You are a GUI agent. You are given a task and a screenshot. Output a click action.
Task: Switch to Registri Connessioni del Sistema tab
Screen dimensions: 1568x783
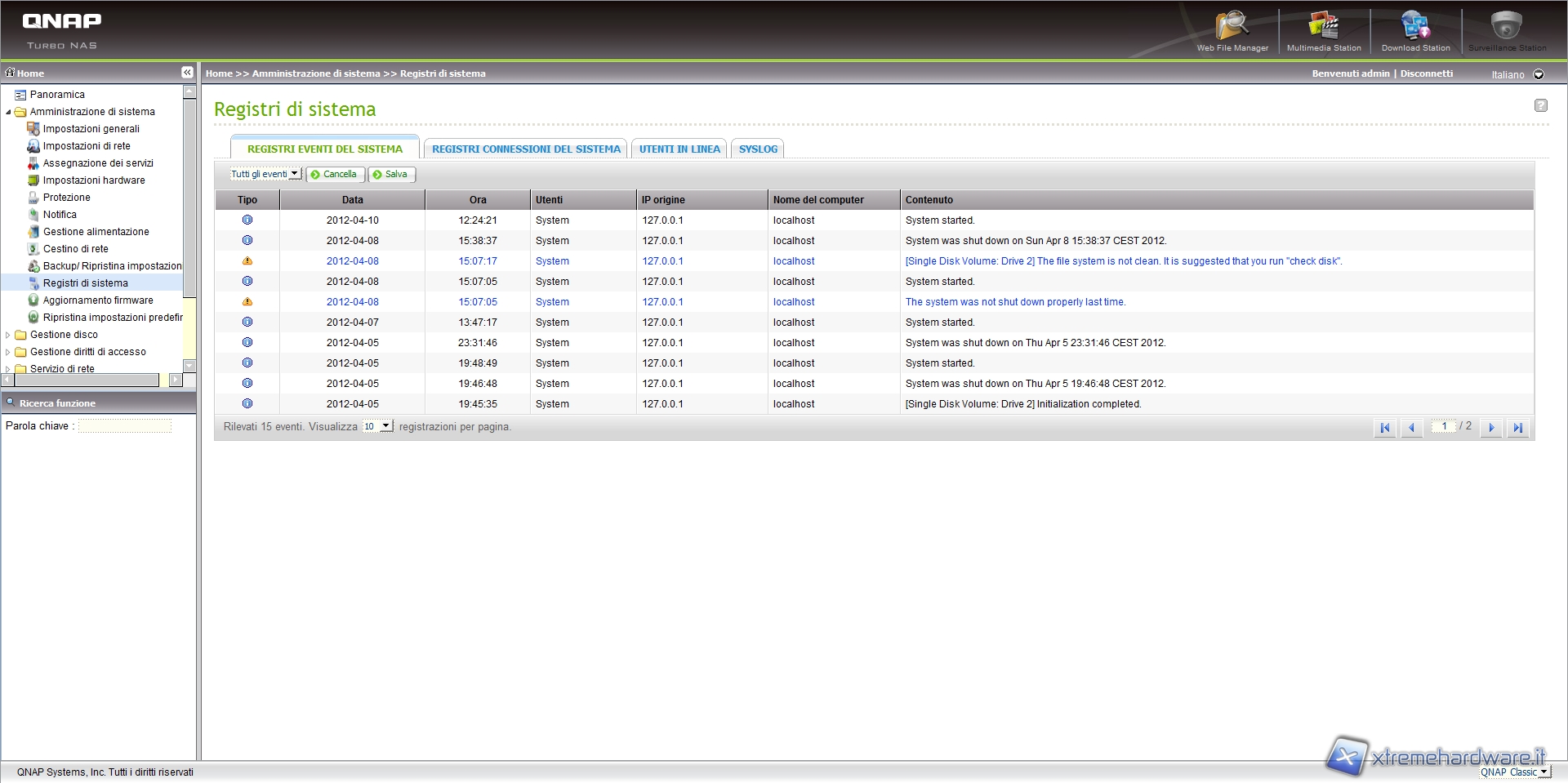pos(526,149)
